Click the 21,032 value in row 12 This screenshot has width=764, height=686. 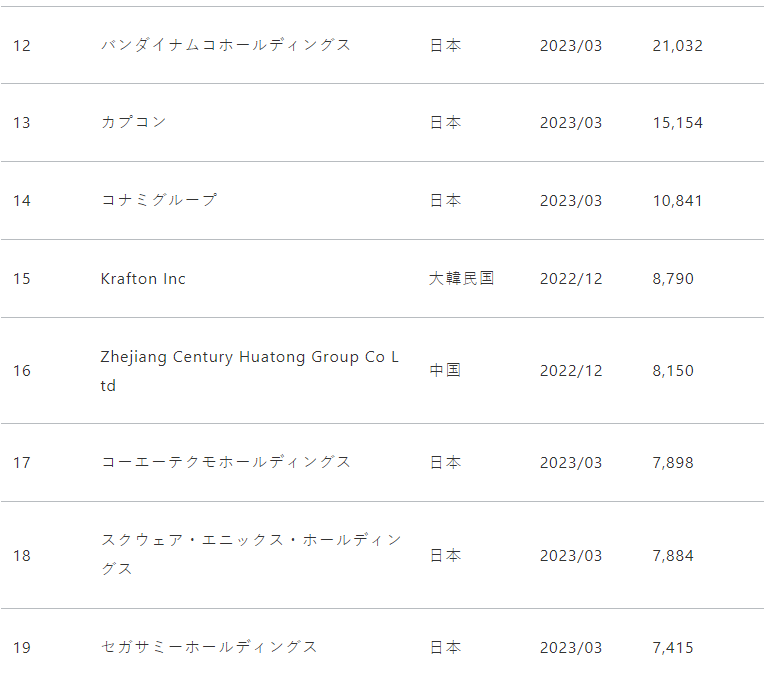pos(677,46)
